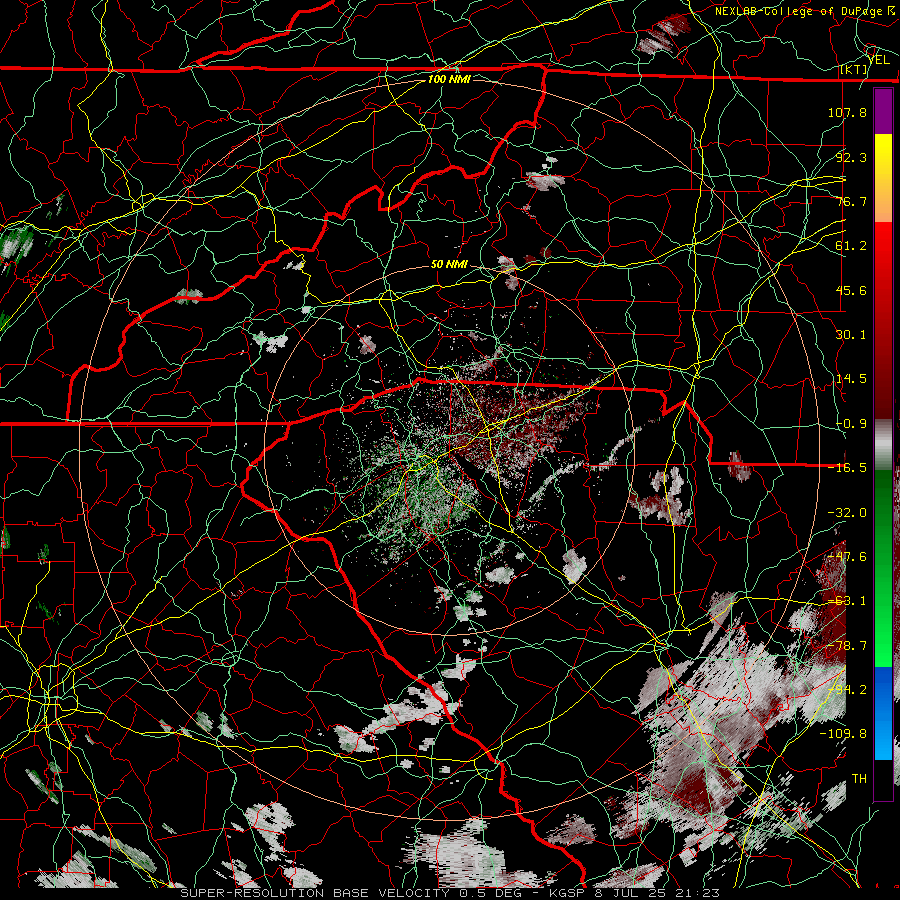Select the 92.3 legend value

point(851,157)
